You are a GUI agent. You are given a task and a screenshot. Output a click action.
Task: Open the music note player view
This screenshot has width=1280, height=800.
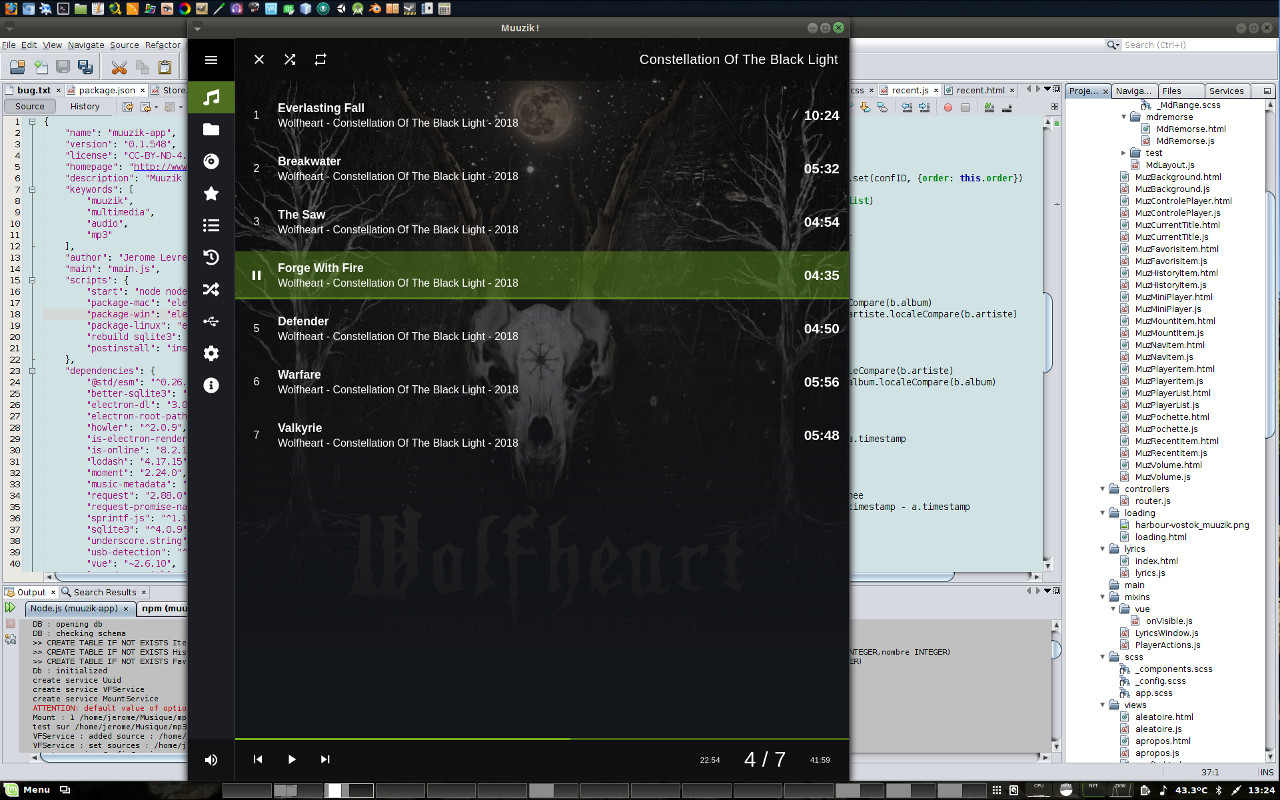point(211,97)
